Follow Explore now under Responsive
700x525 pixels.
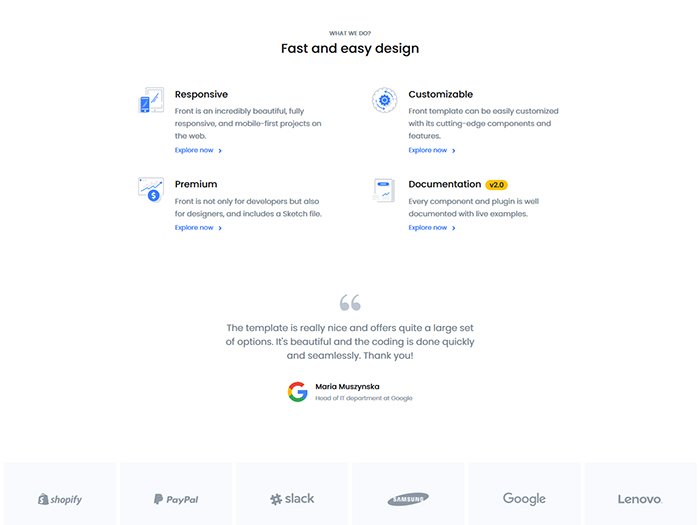coord(198,150)
